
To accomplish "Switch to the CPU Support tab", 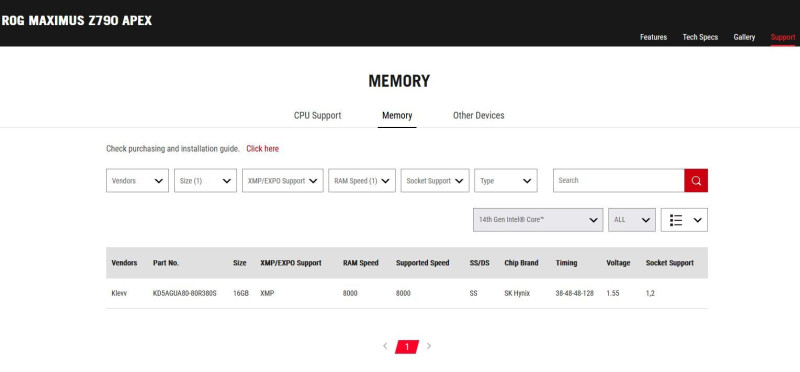I will 317,115.
